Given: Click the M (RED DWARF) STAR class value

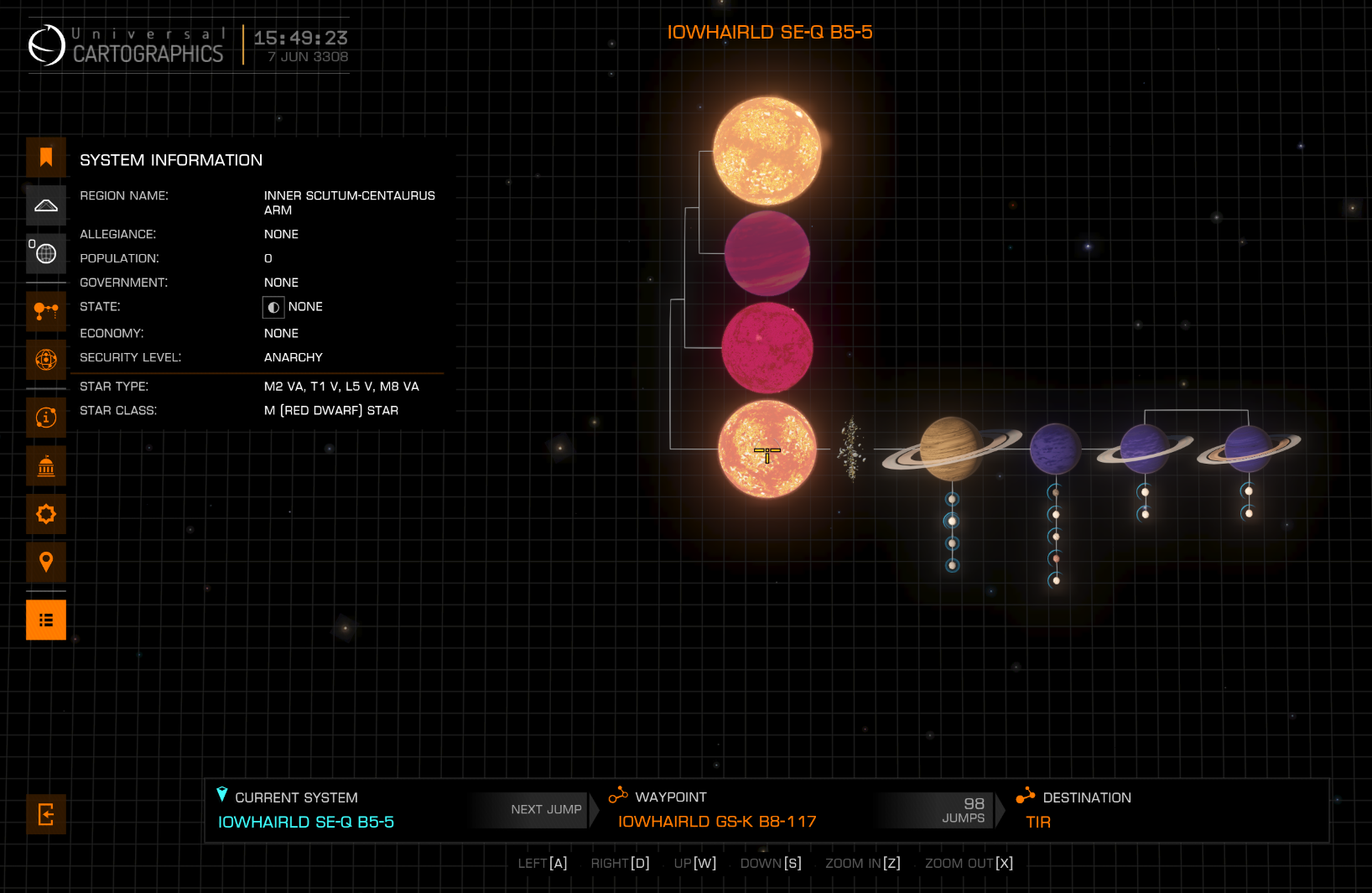Looking at the screenshot, I should pos(331,410).
